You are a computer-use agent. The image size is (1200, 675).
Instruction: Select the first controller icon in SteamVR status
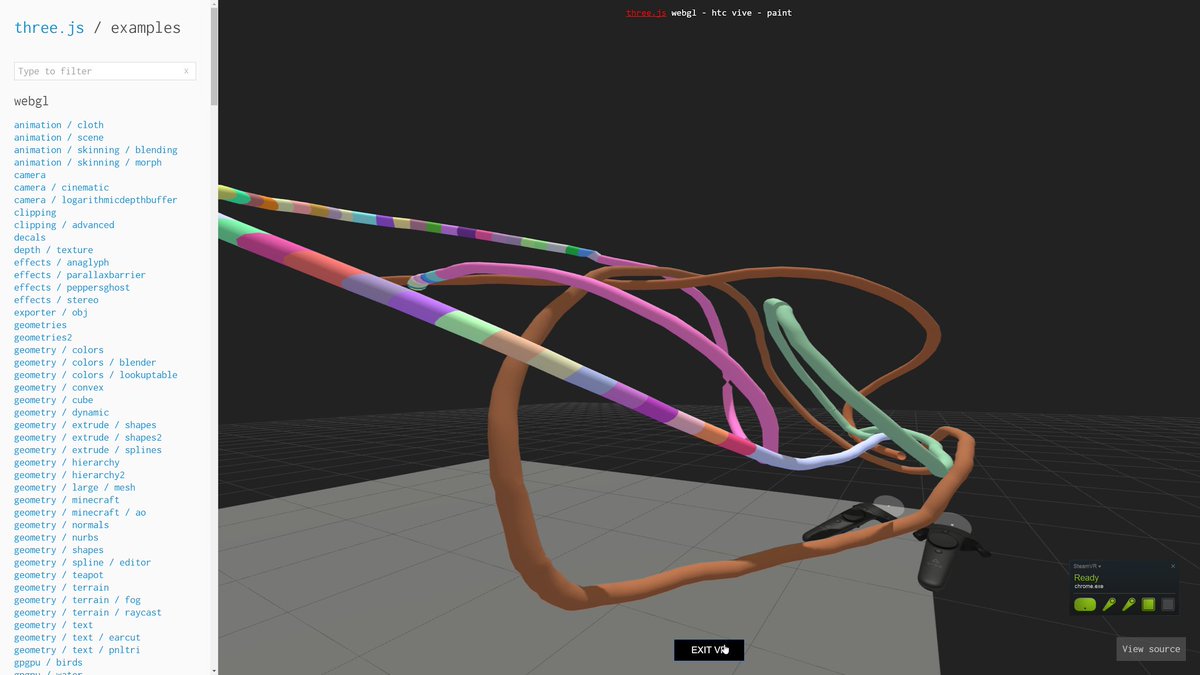coord(1108,604)
